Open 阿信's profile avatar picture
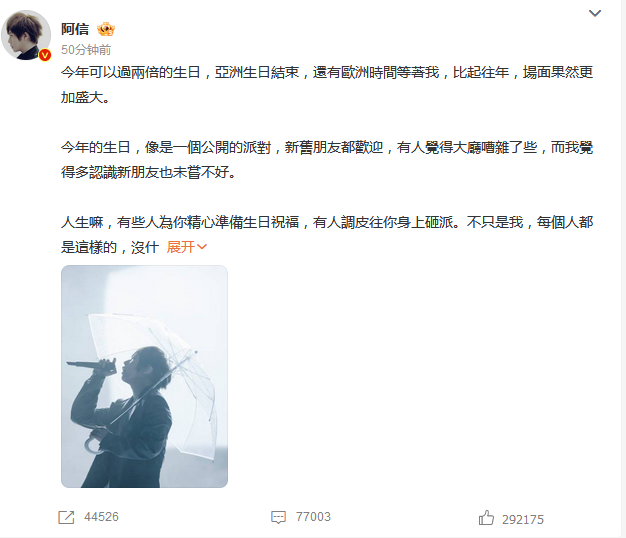This screenshot has width=626, height=538. coord(26,35)
